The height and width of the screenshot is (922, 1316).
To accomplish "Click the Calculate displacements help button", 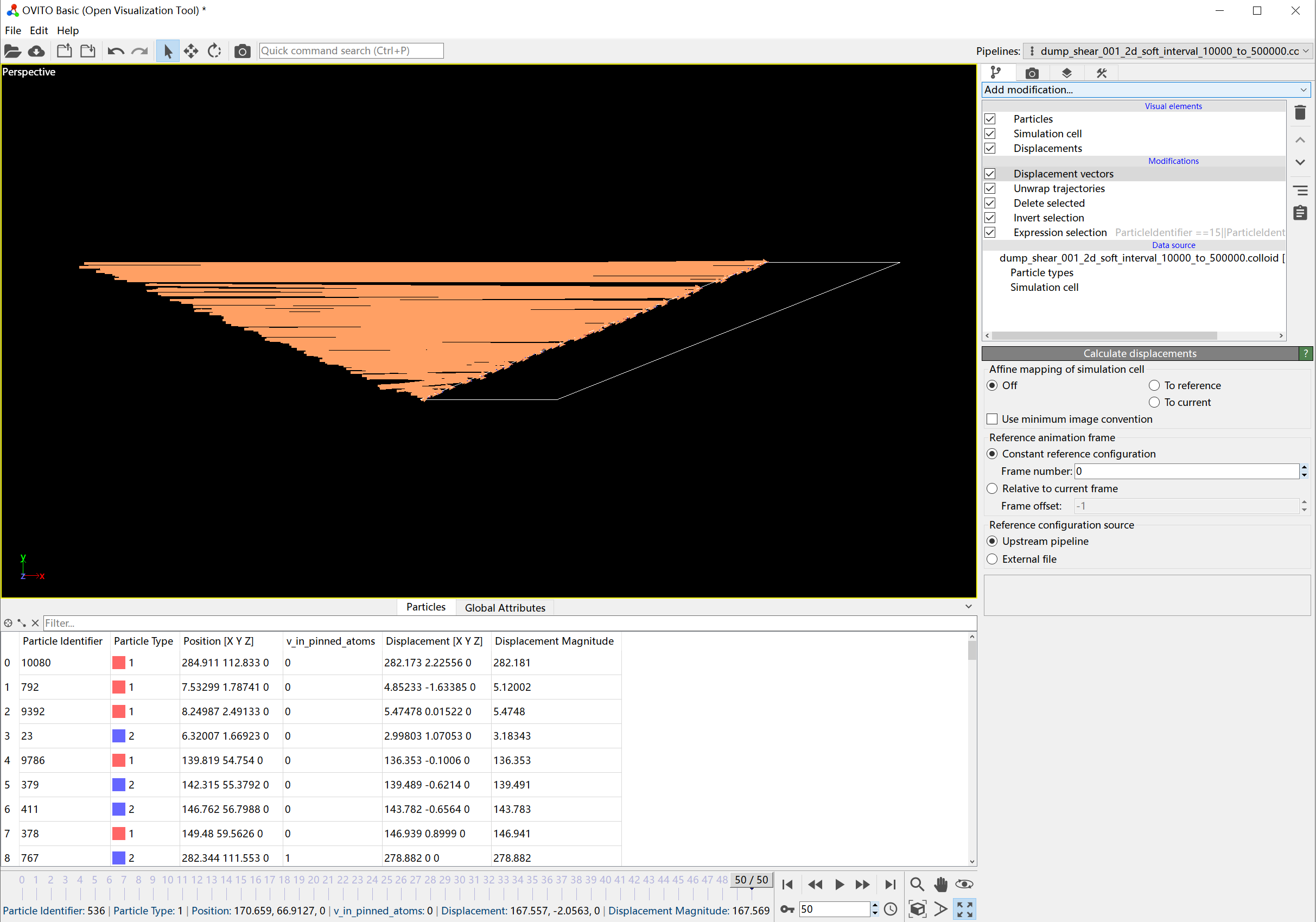I will click(x=1305, y=354).
